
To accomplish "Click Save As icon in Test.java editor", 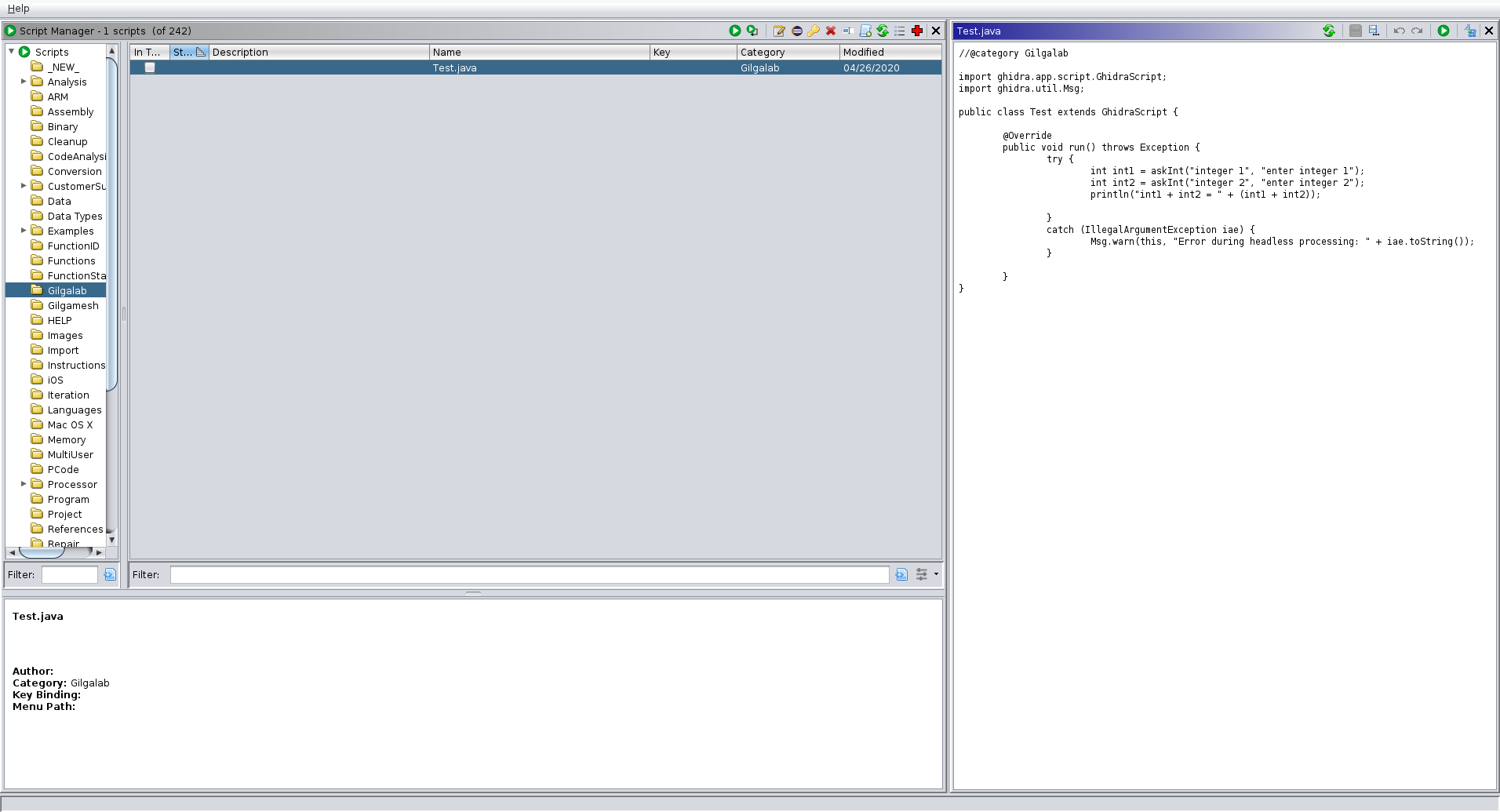I will pyautogui.click(x=1374, y=31).
